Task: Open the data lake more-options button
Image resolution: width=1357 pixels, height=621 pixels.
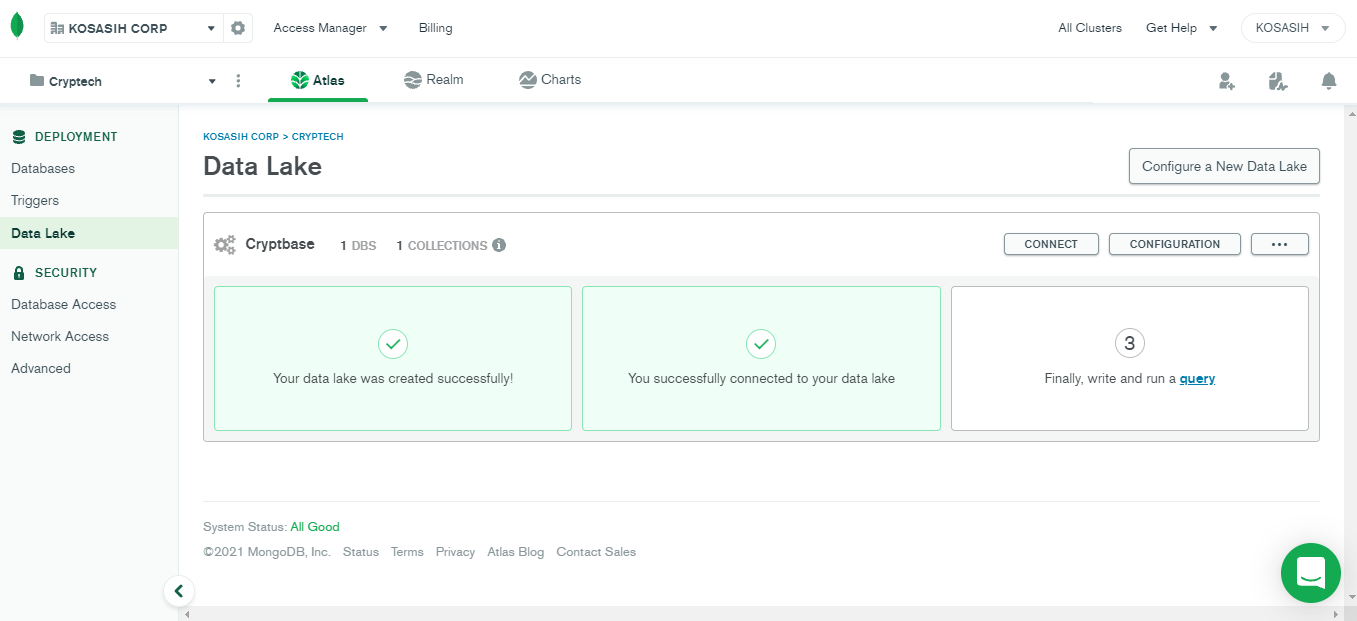Action: (1280, 244)
